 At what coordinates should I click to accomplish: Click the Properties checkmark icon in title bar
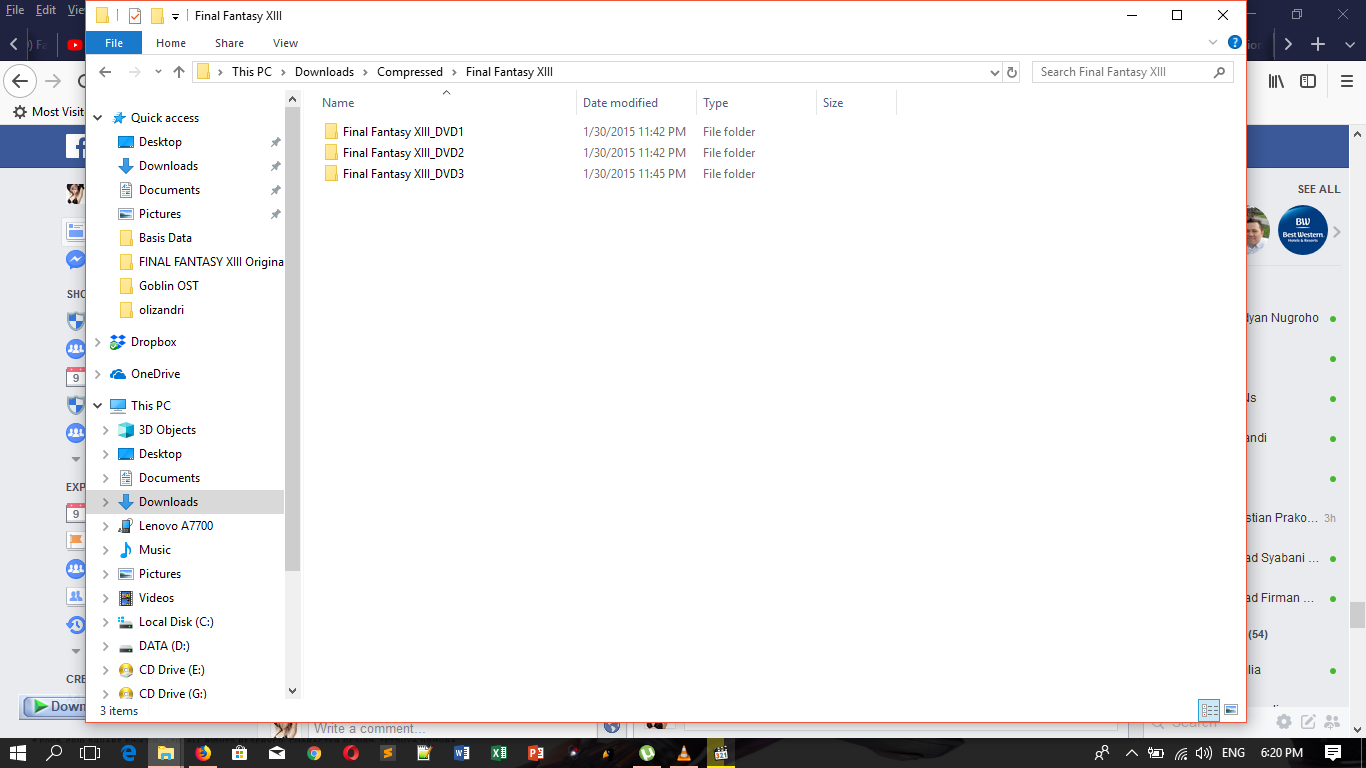click(x=135, y=16)
